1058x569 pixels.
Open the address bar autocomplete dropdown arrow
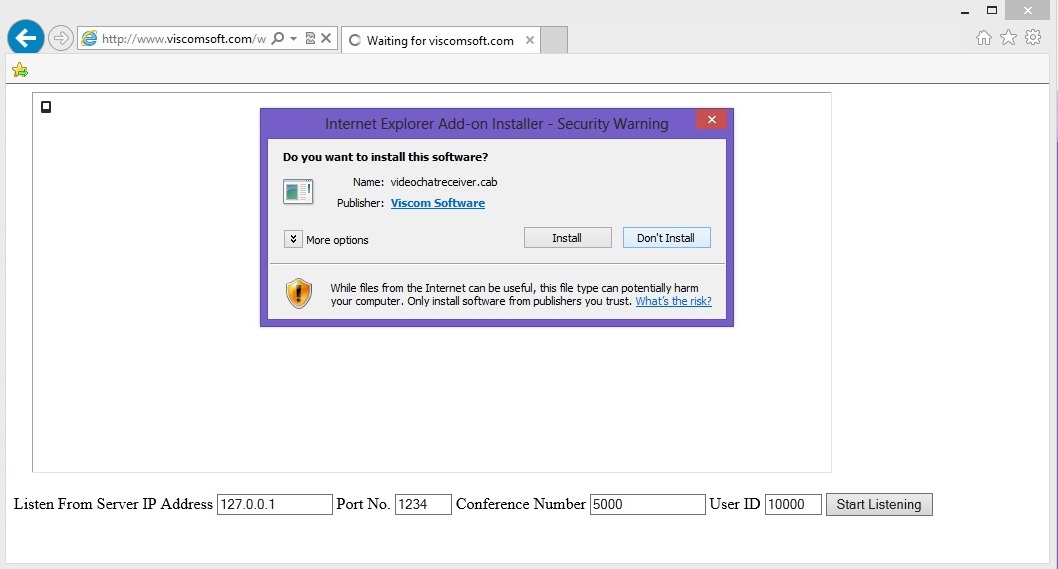(x=293, y=39)
